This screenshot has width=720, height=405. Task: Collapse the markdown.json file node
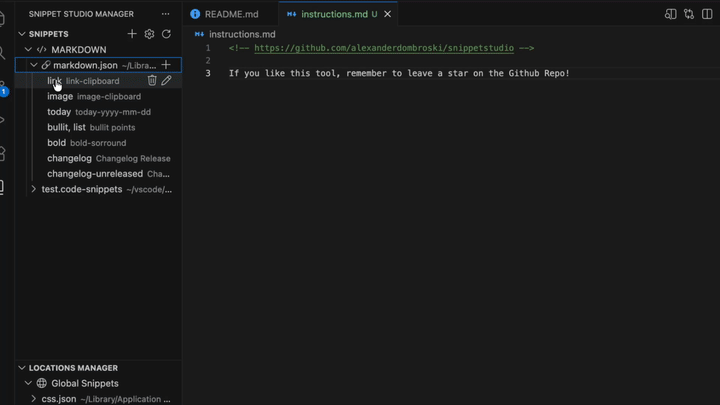(34, 65)
